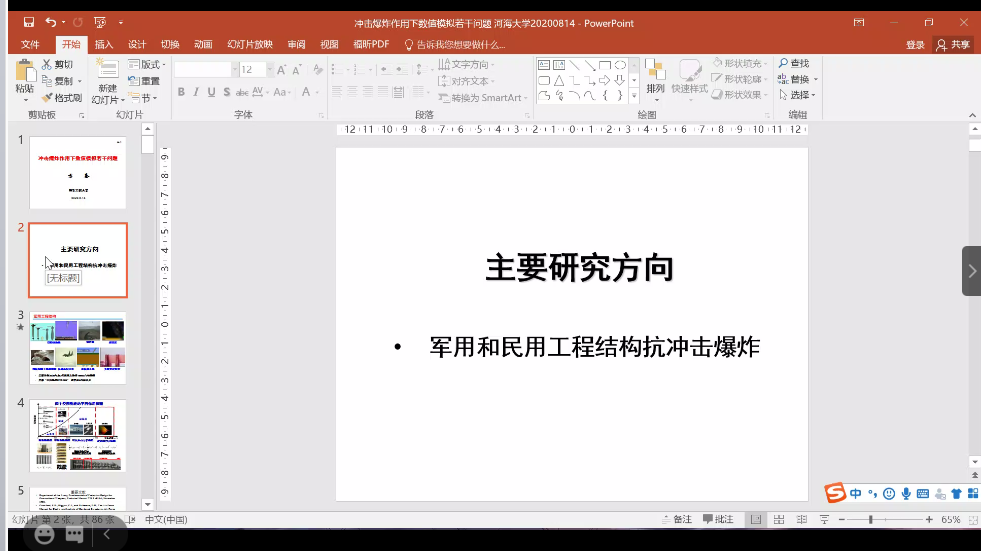Toggle Underline text formatting
This screenshot has width=981, height=551.
211,92
